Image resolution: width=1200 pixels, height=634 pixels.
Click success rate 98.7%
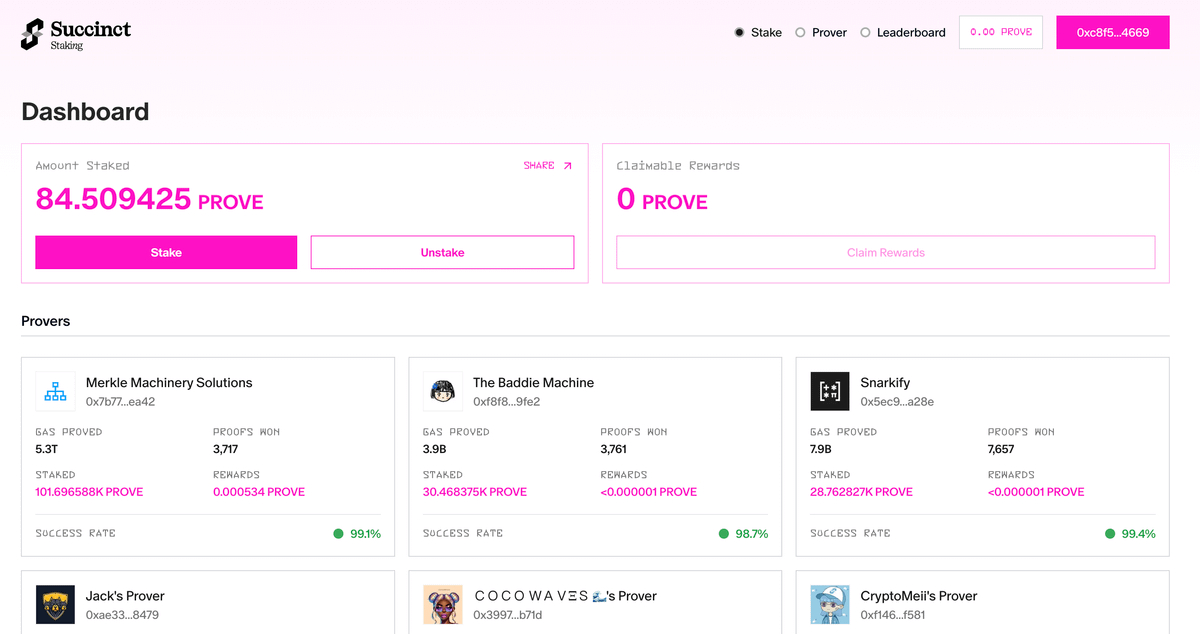click(752, 534)
